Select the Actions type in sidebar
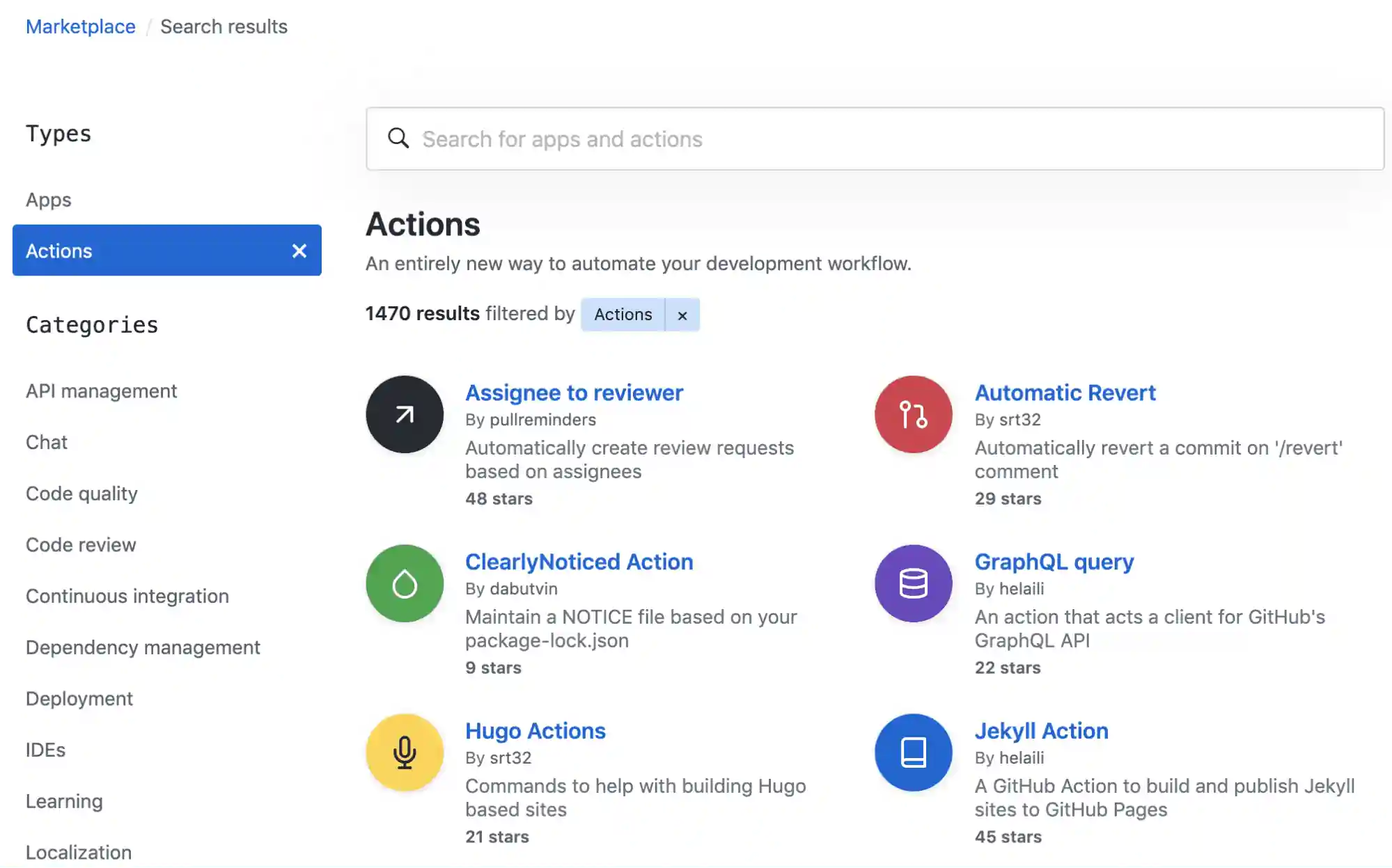Image resolution: width=1392 pixels, height=868 pixels. click(x=167, y=251)
